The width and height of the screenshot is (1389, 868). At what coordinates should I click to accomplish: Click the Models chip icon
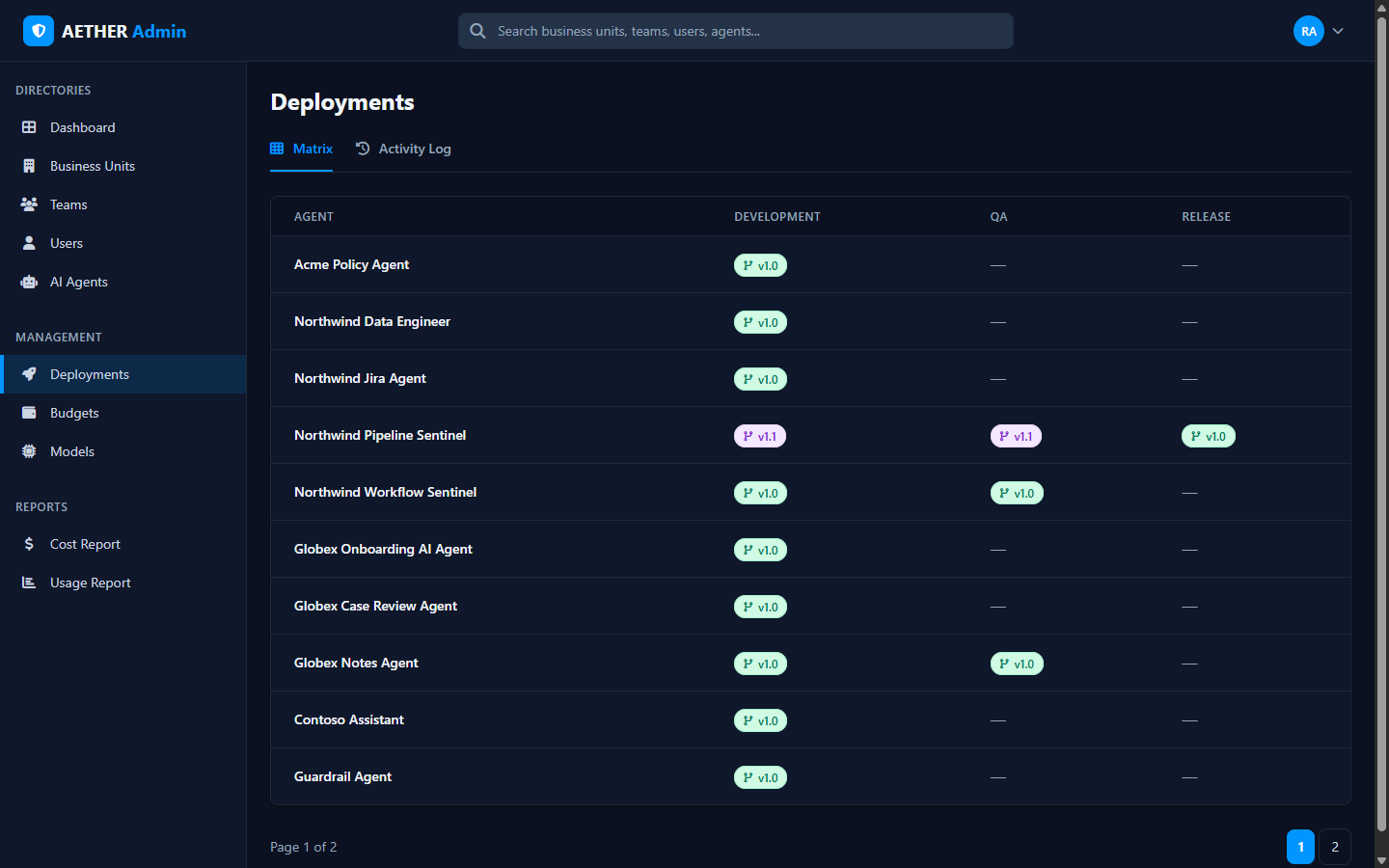pyautogui.click(x=29, y=451)
